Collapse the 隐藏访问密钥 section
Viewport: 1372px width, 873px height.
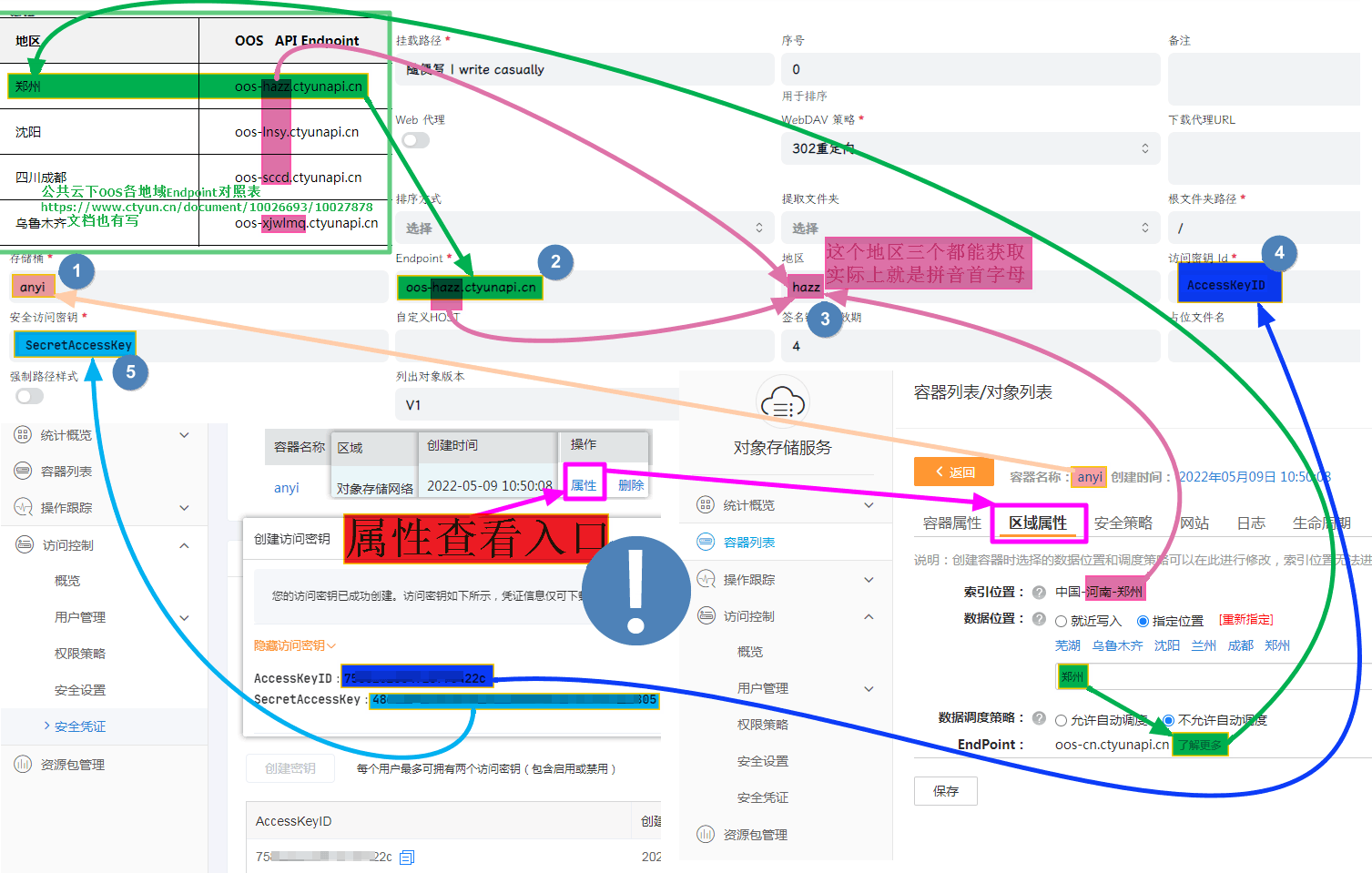pos(294,645)
